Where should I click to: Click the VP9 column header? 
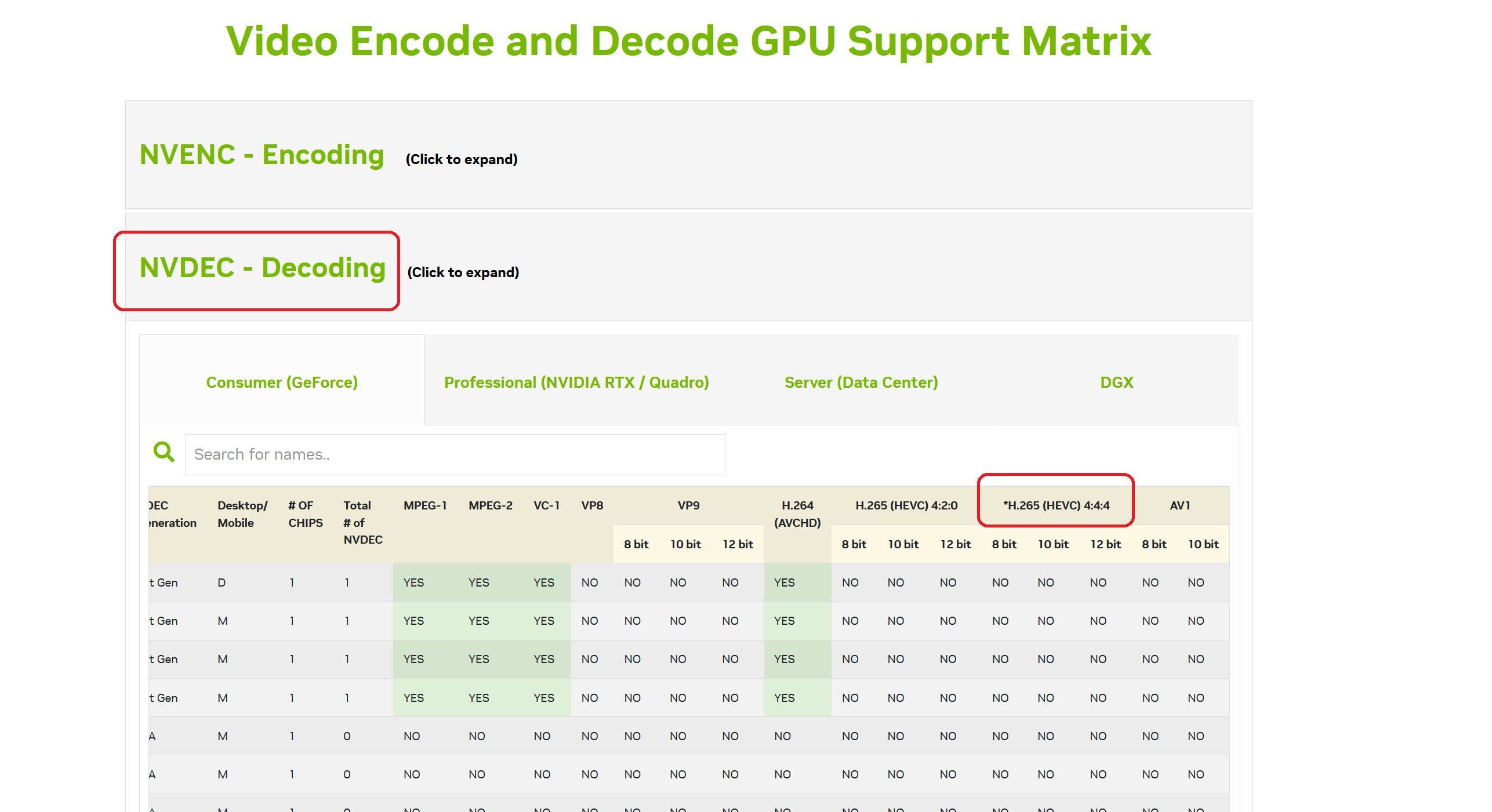click(688, 505)
